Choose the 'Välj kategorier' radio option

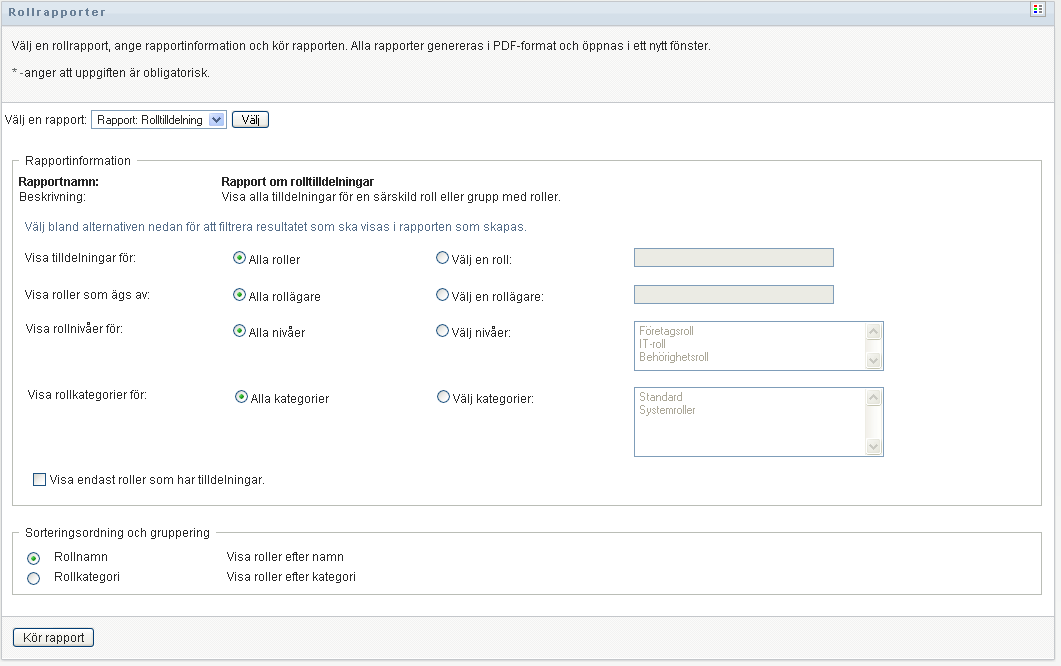tap(443, 397)
